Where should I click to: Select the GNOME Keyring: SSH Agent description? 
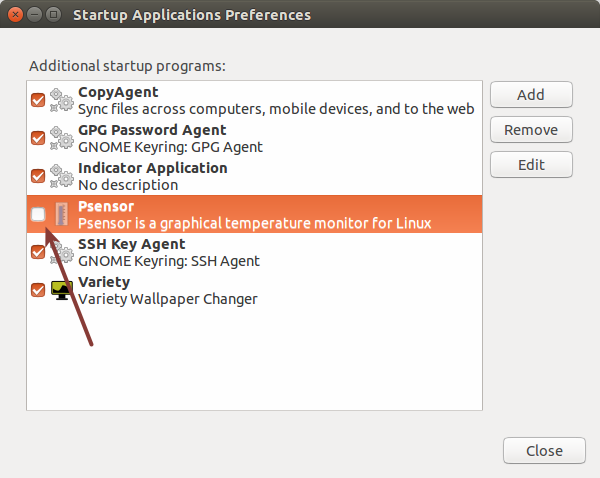[x=169, y=261]
